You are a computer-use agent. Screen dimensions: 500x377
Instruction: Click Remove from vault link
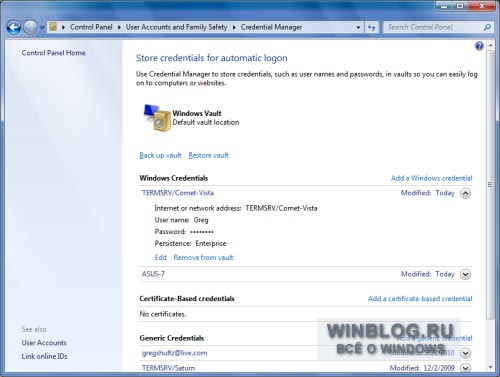[203, 257]
